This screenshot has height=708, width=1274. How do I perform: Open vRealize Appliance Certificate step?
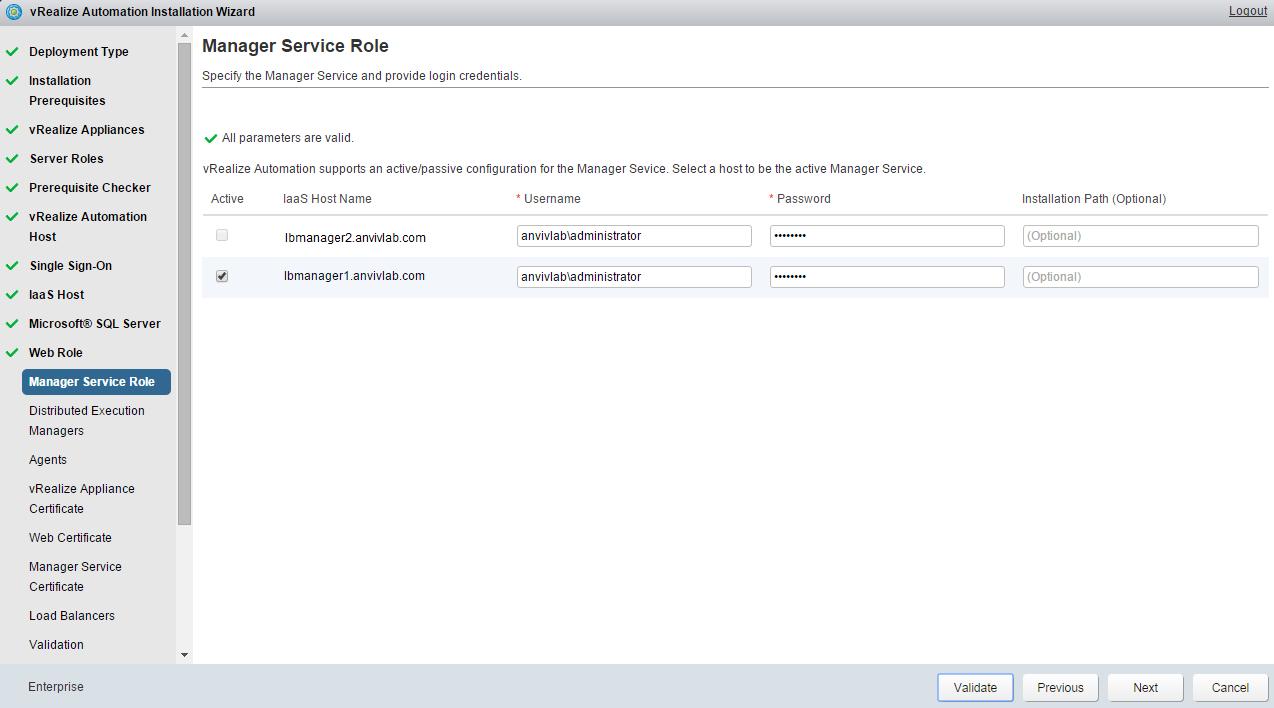click(82, 499)
